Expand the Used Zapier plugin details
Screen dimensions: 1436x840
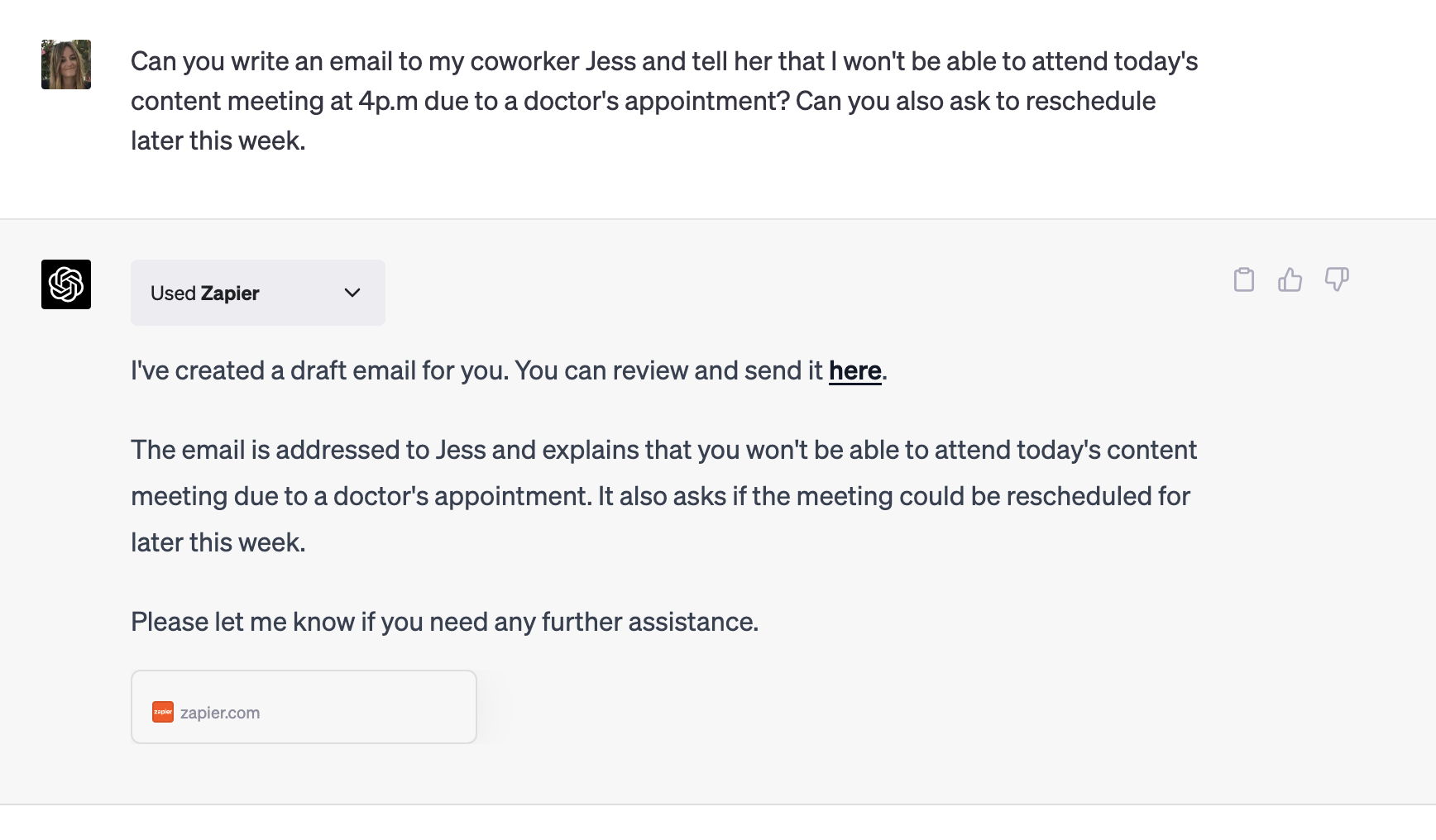[258, 293]
